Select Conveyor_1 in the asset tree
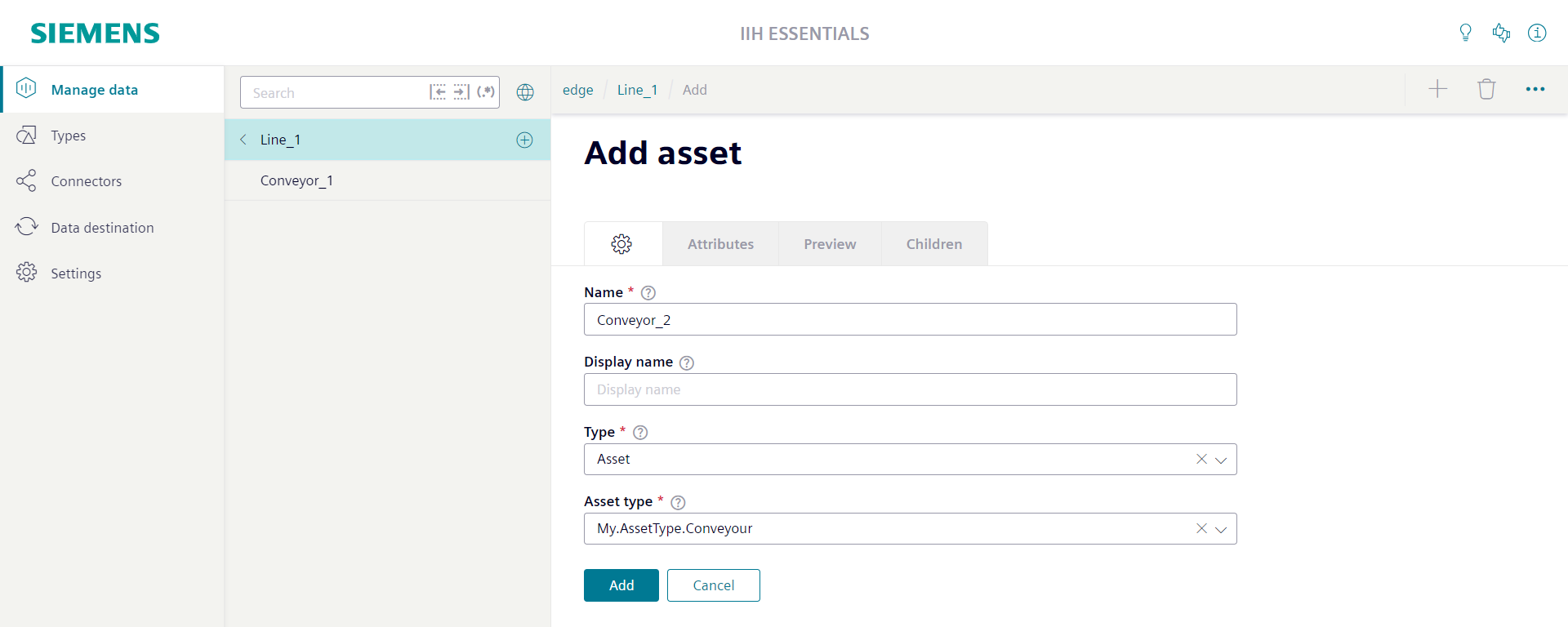The height and width of the screenshot is (627, 1568). click(x=387, y=180)
